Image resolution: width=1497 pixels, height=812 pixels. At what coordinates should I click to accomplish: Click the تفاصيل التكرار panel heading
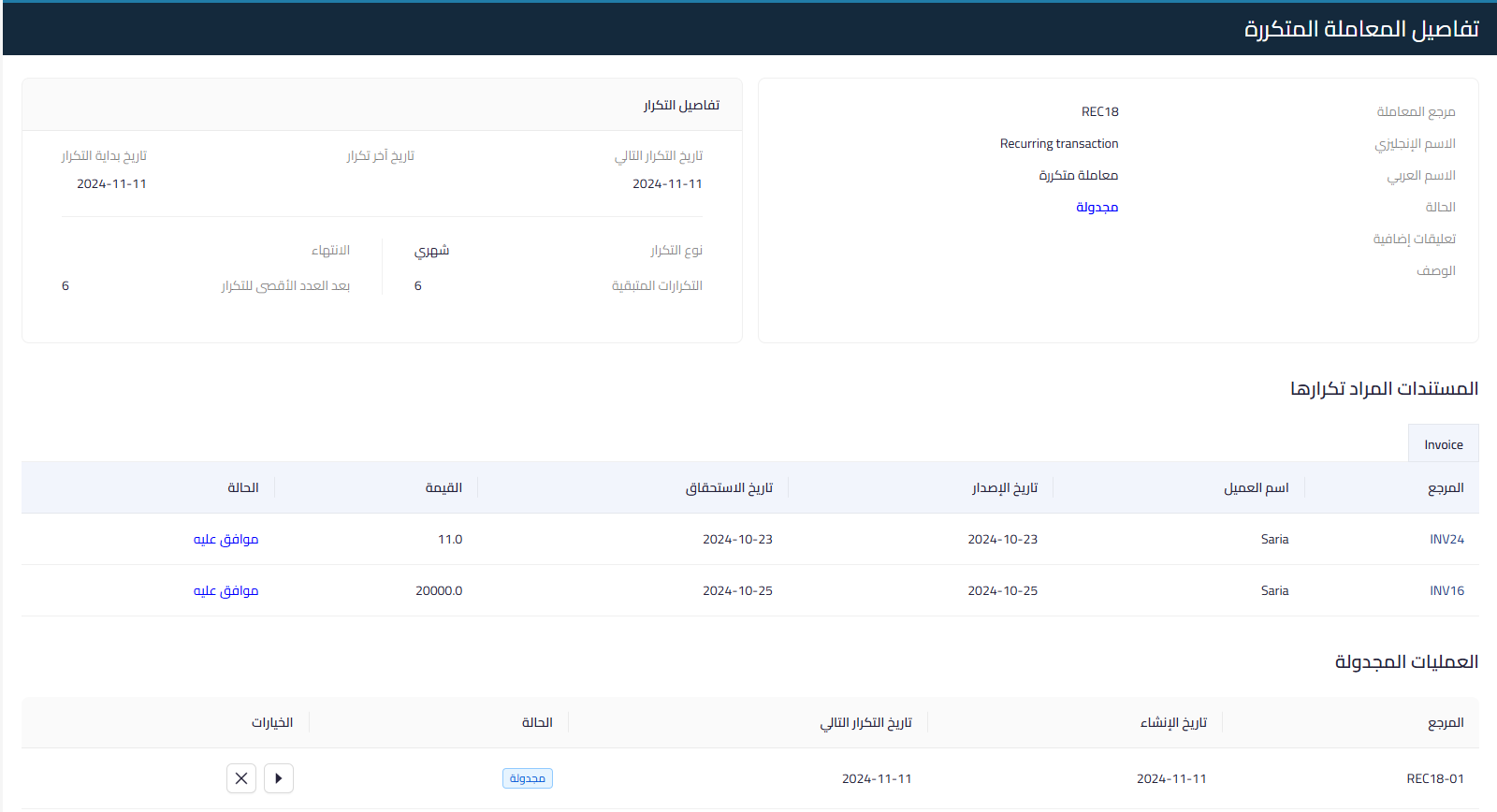pyautogui.click(x=681, y=105)
